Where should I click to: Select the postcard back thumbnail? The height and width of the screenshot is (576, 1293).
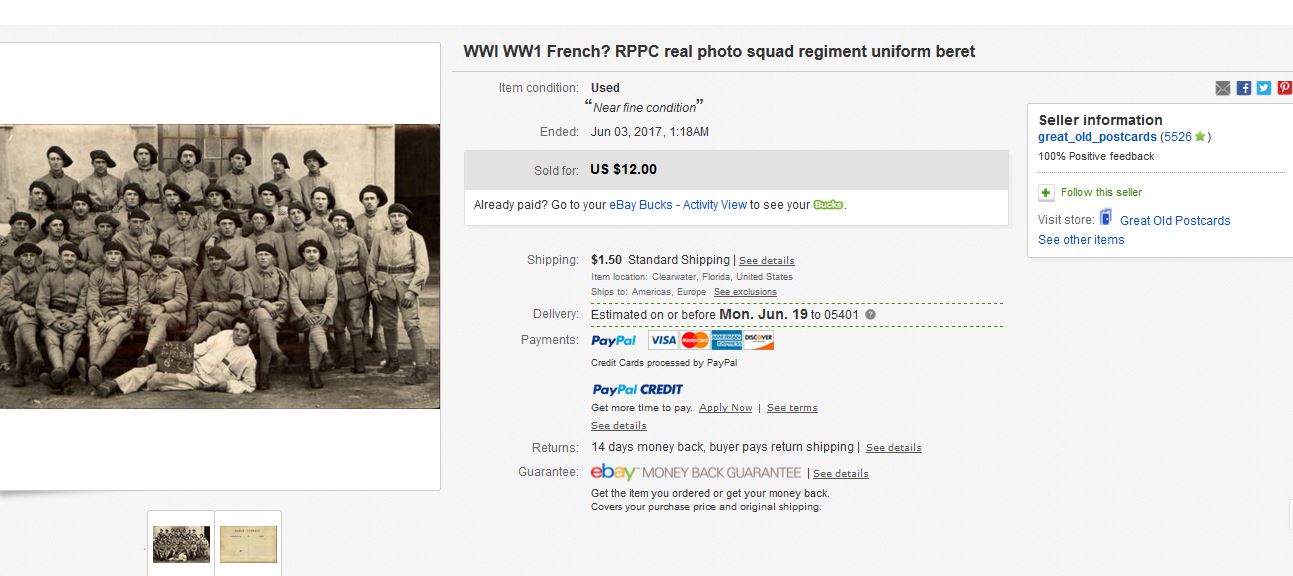tap(248, 544)
